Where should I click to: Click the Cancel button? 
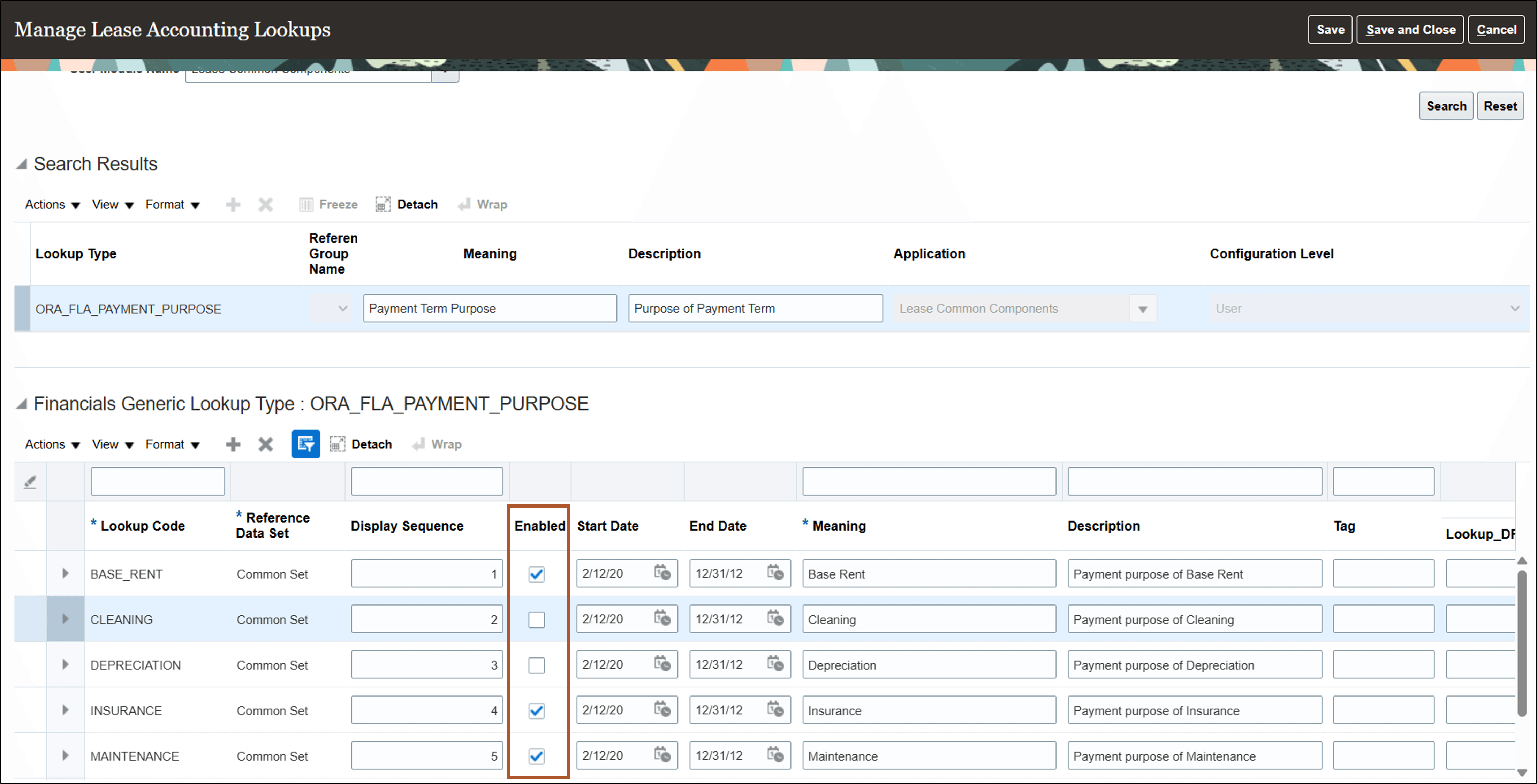pos(1496,29)
